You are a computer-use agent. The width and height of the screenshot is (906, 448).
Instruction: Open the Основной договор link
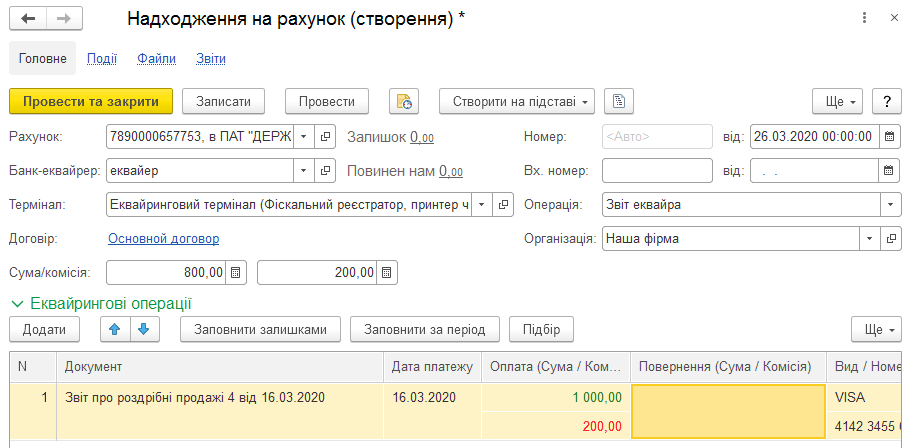(164, 239)
